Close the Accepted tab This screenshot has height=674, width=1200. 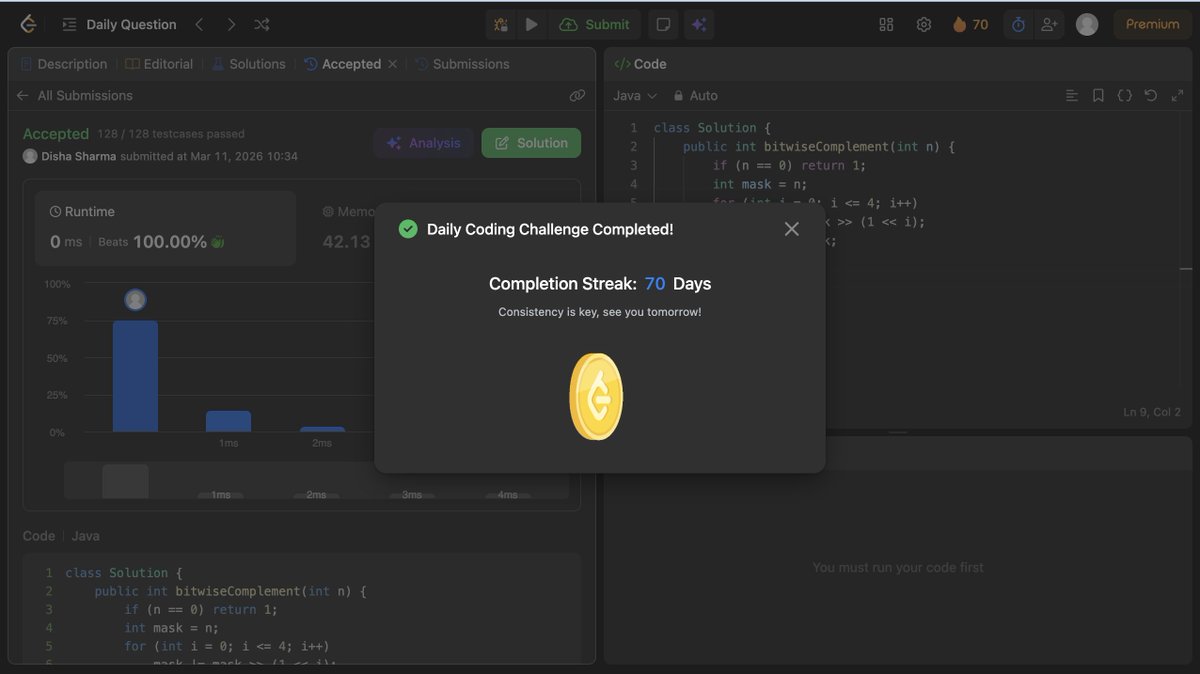tap(392, 64)
